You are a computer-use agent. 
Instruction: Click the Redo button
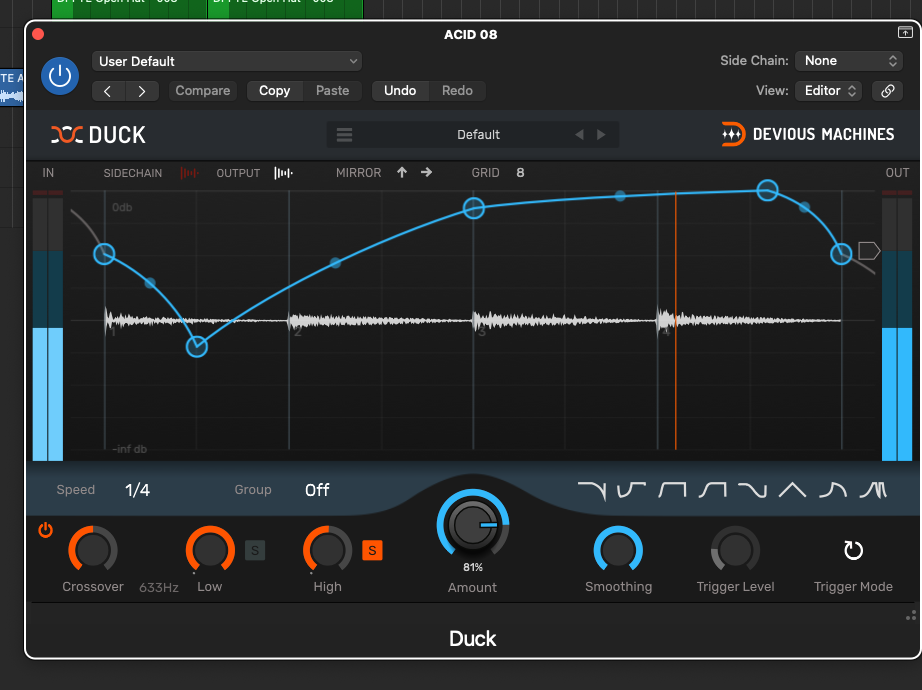(x=457, y=91)
